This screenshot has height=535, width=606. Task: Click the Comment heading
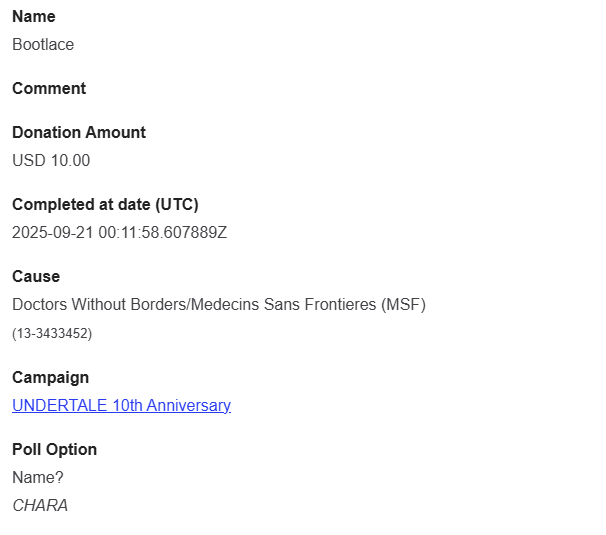(49, 89)
